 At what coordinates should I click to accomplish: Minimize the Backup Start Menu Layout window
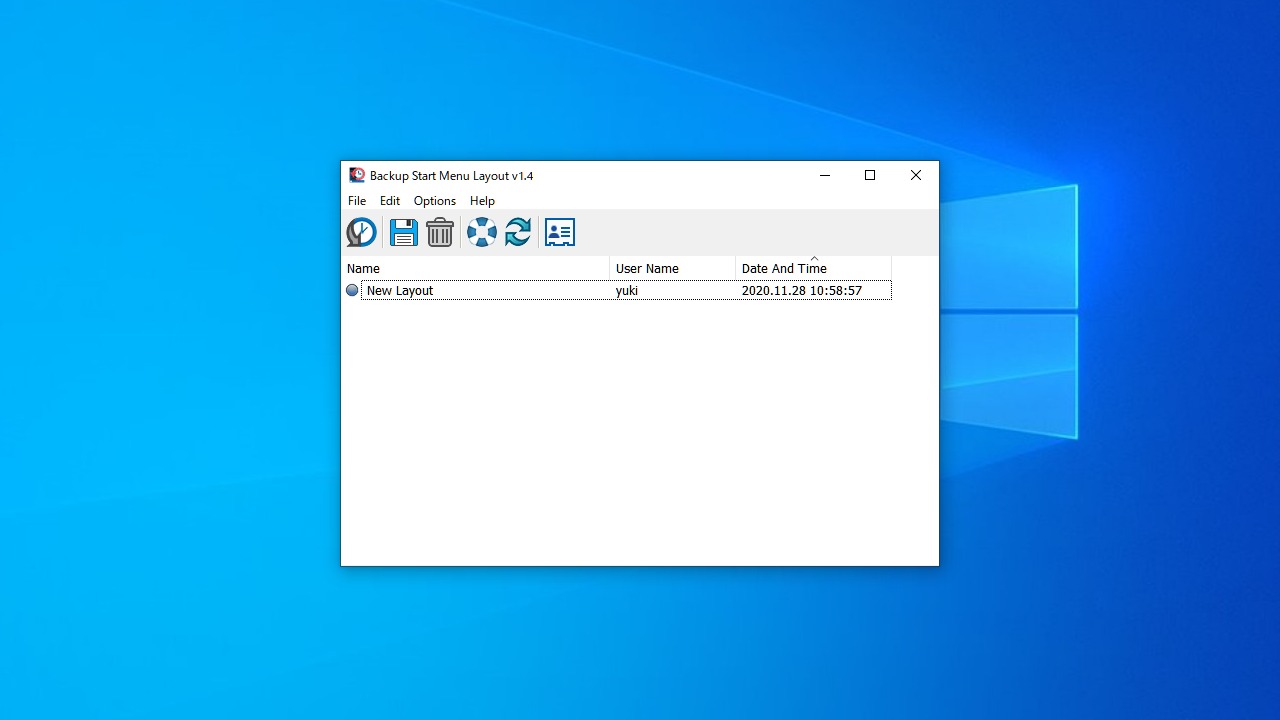point(825,175)
